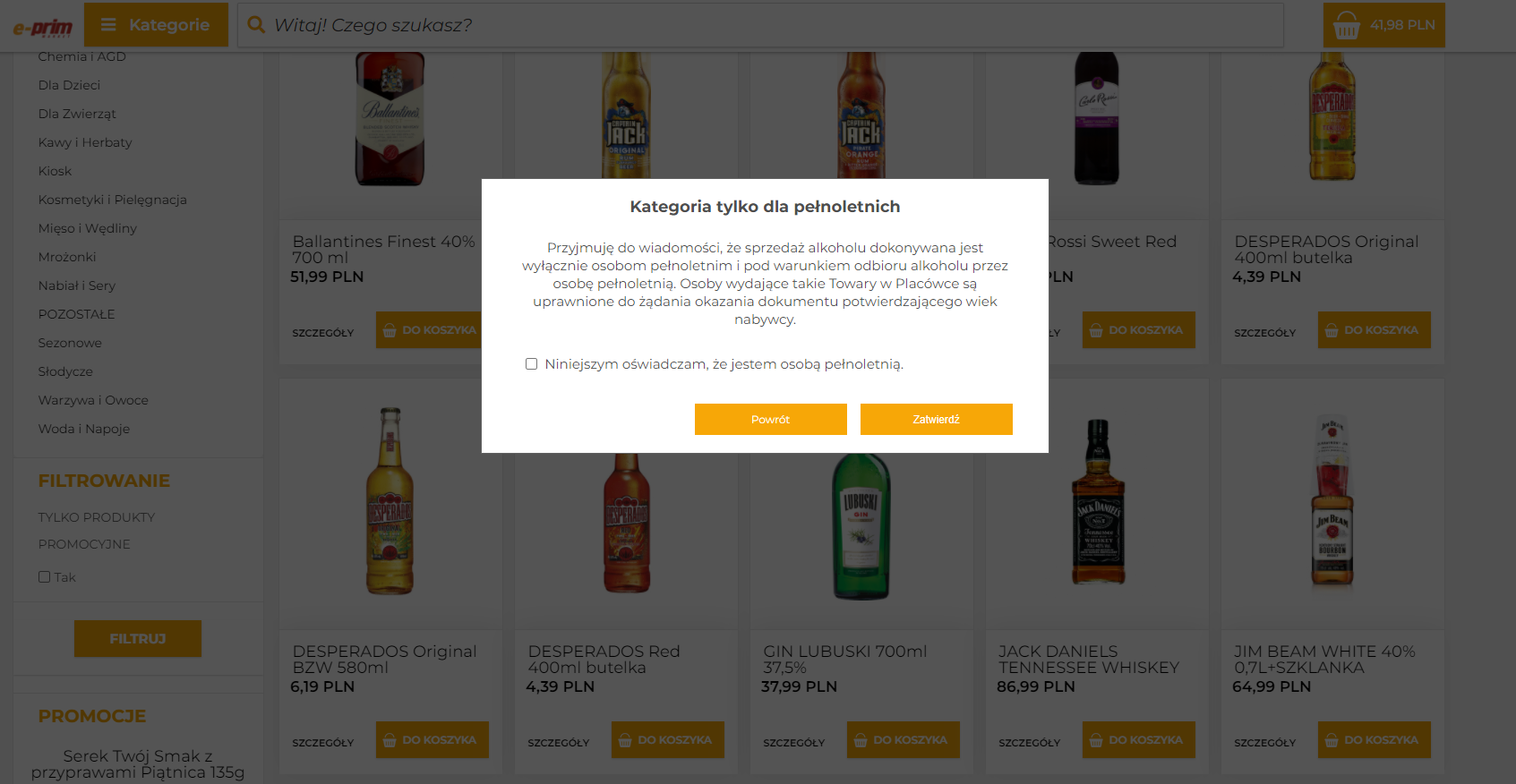Click the FILTRUJ button
The width and height of the screenshot is (1516, 784).
tap(137, 638)
